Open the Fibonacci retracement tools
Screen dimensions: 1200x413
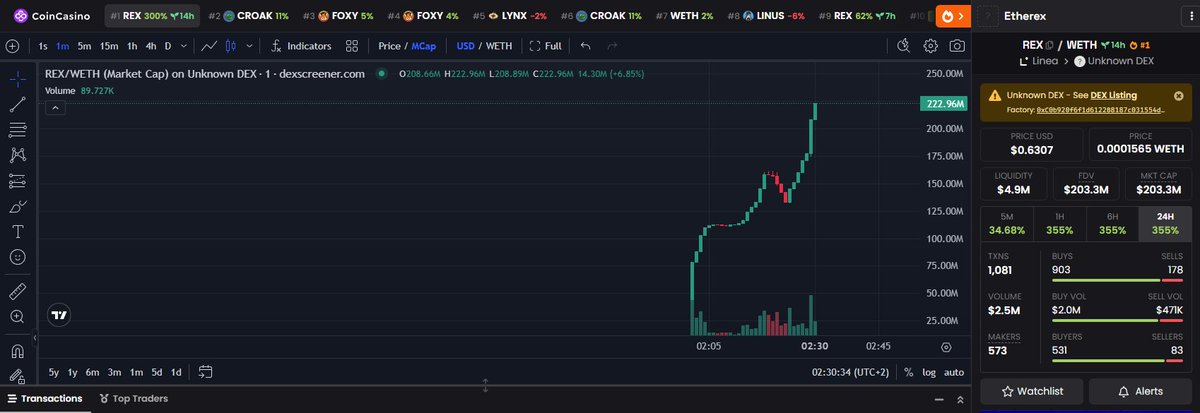point(17,130)
